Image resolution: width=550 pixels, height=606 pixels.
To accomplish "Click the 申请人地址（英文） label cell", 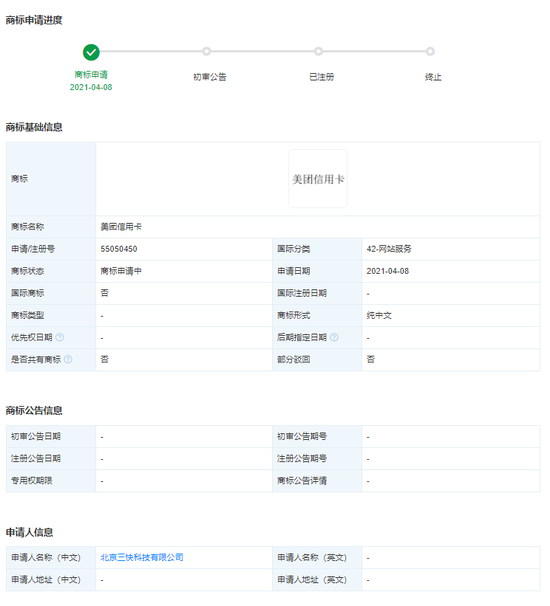I will click(x=317, y=580).
